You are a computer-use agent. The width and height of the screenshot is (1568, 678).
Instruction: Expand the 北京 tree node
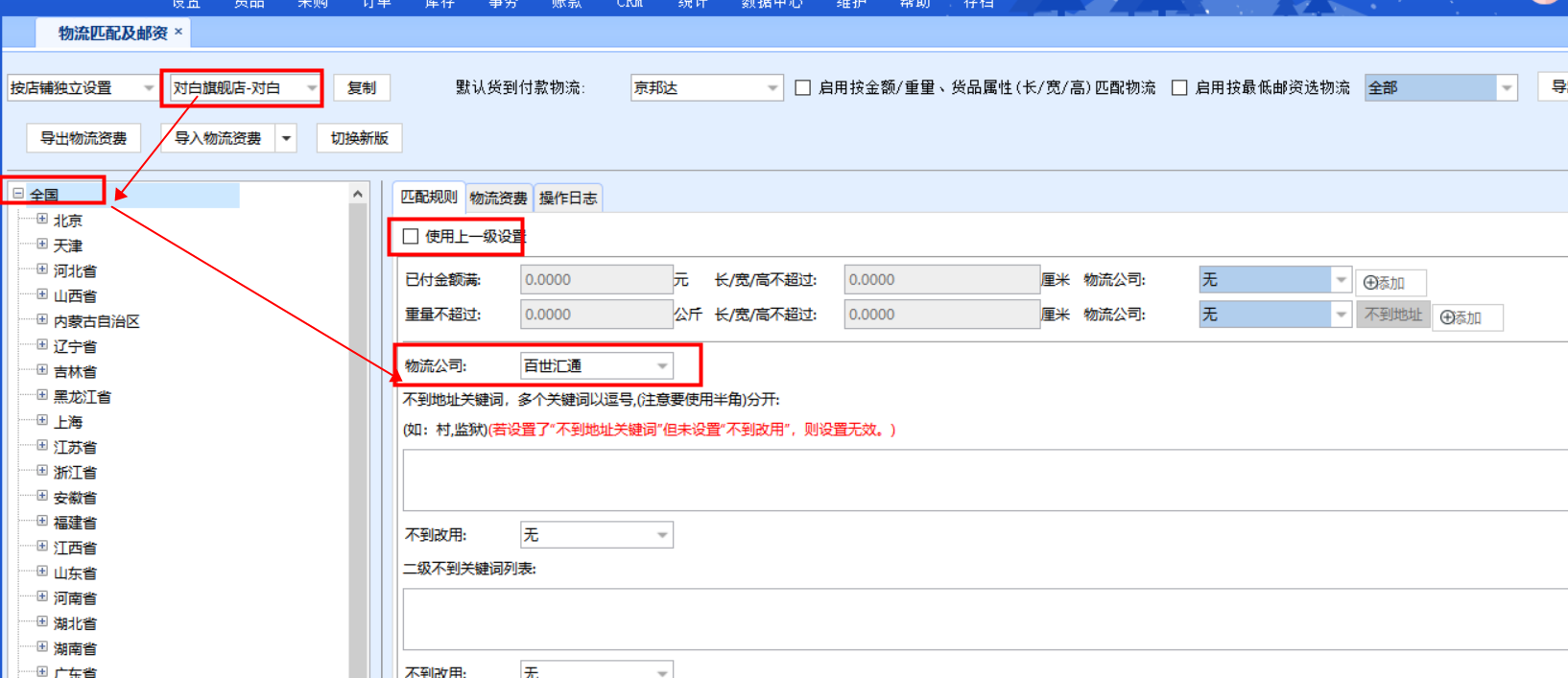coord(42,220)
